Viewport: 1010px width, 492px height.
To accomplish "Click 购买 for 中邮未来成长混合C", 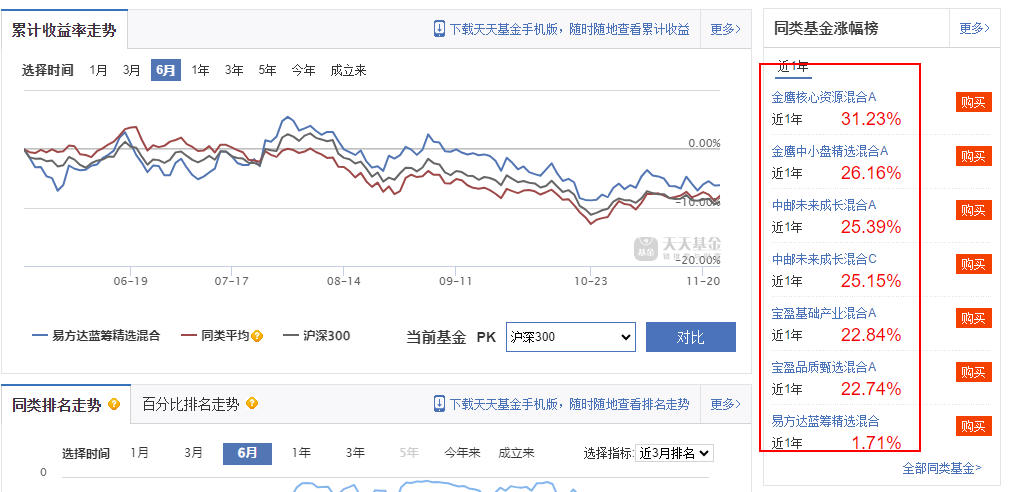I will [973, 264].
